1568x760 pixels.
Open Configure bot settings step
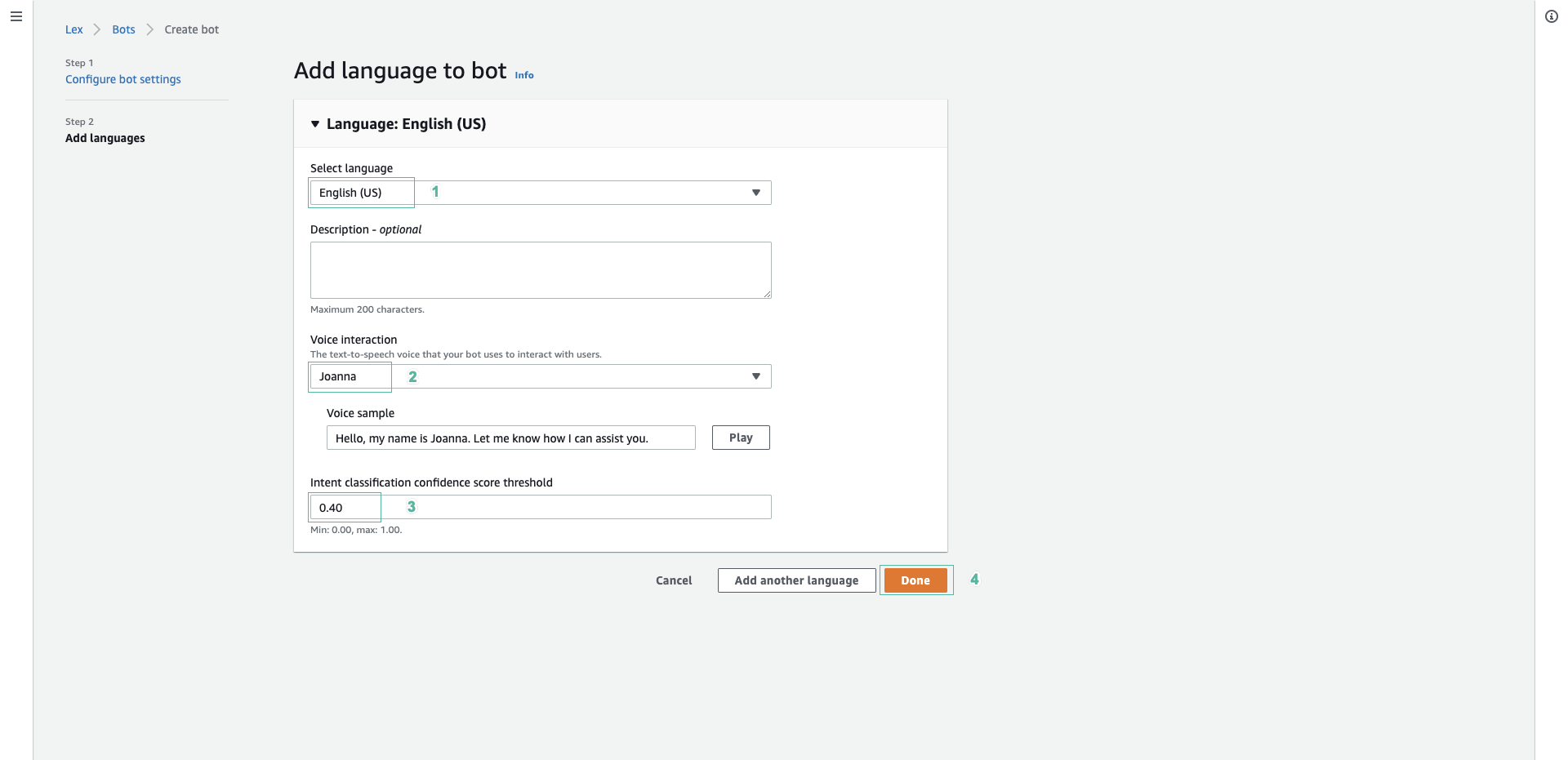pyautogui.click(x=123, y=79)
